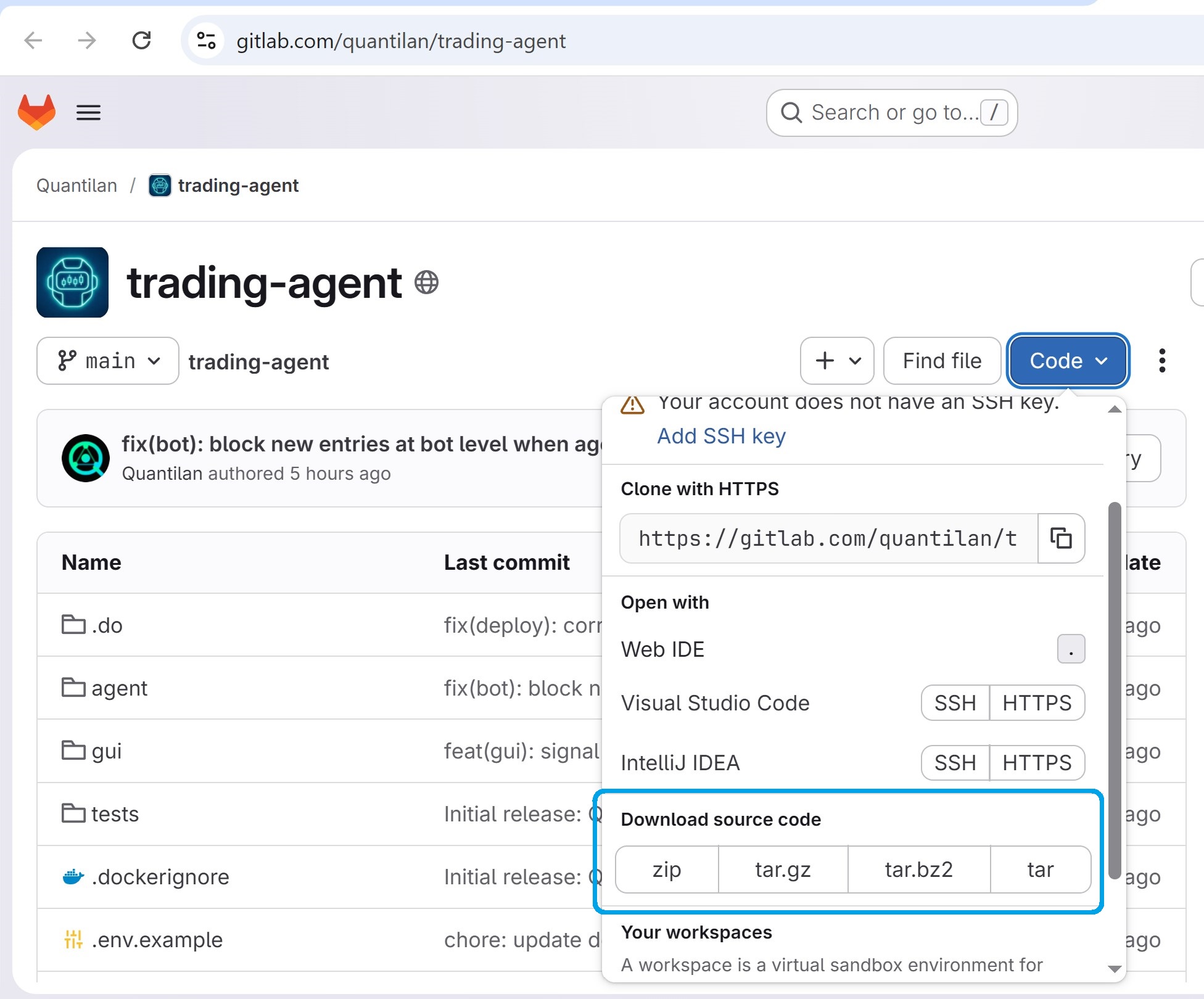Open Visual Studio Code via SSH

click(x=955, y=703)
